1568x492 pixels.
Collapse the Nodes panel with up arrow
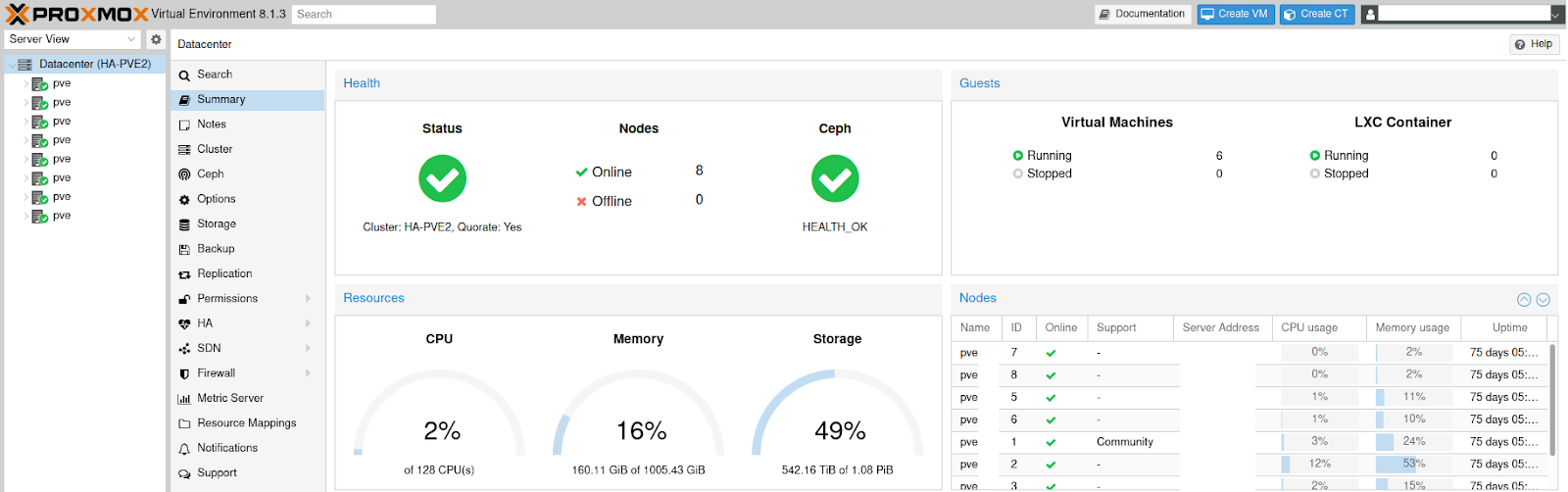(x=1524, y=300)
